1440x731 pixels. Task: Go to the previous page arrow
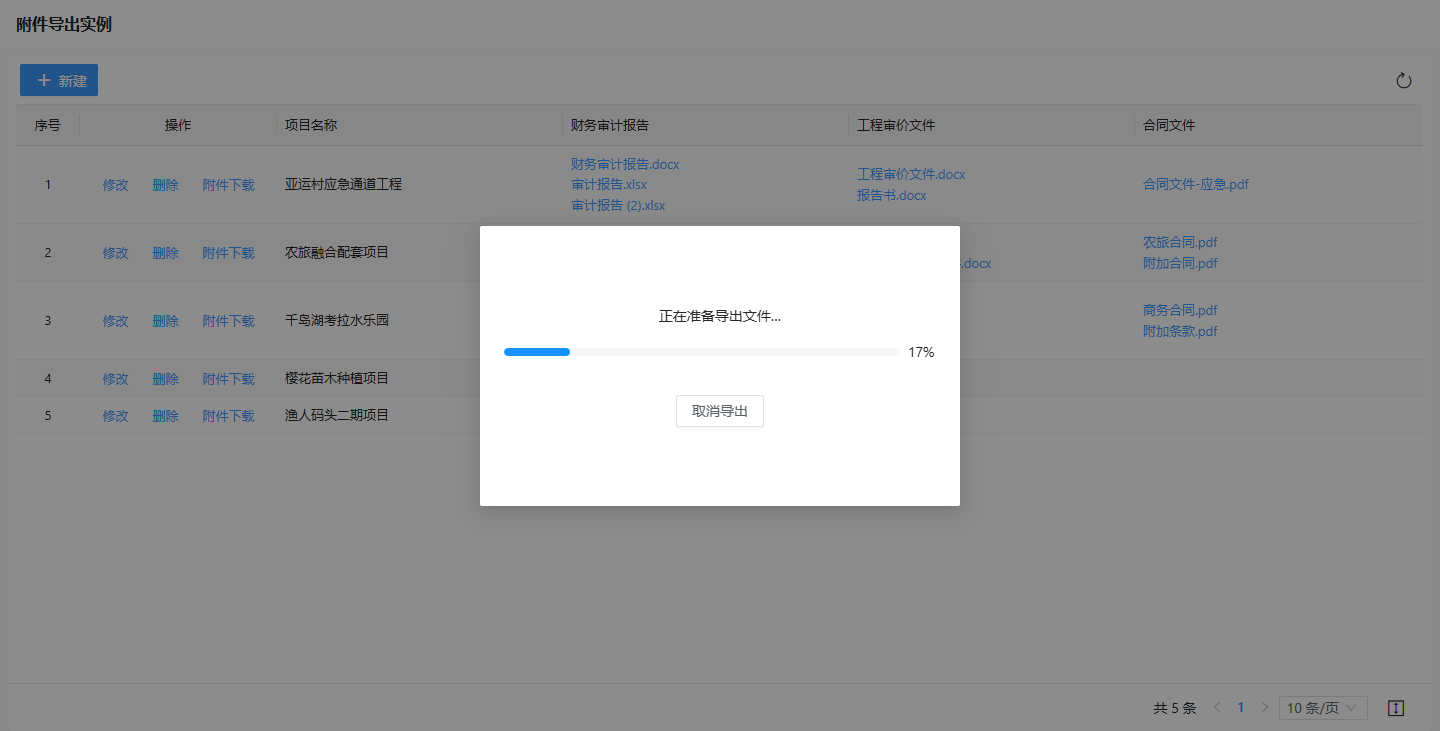pos(1217,708)
